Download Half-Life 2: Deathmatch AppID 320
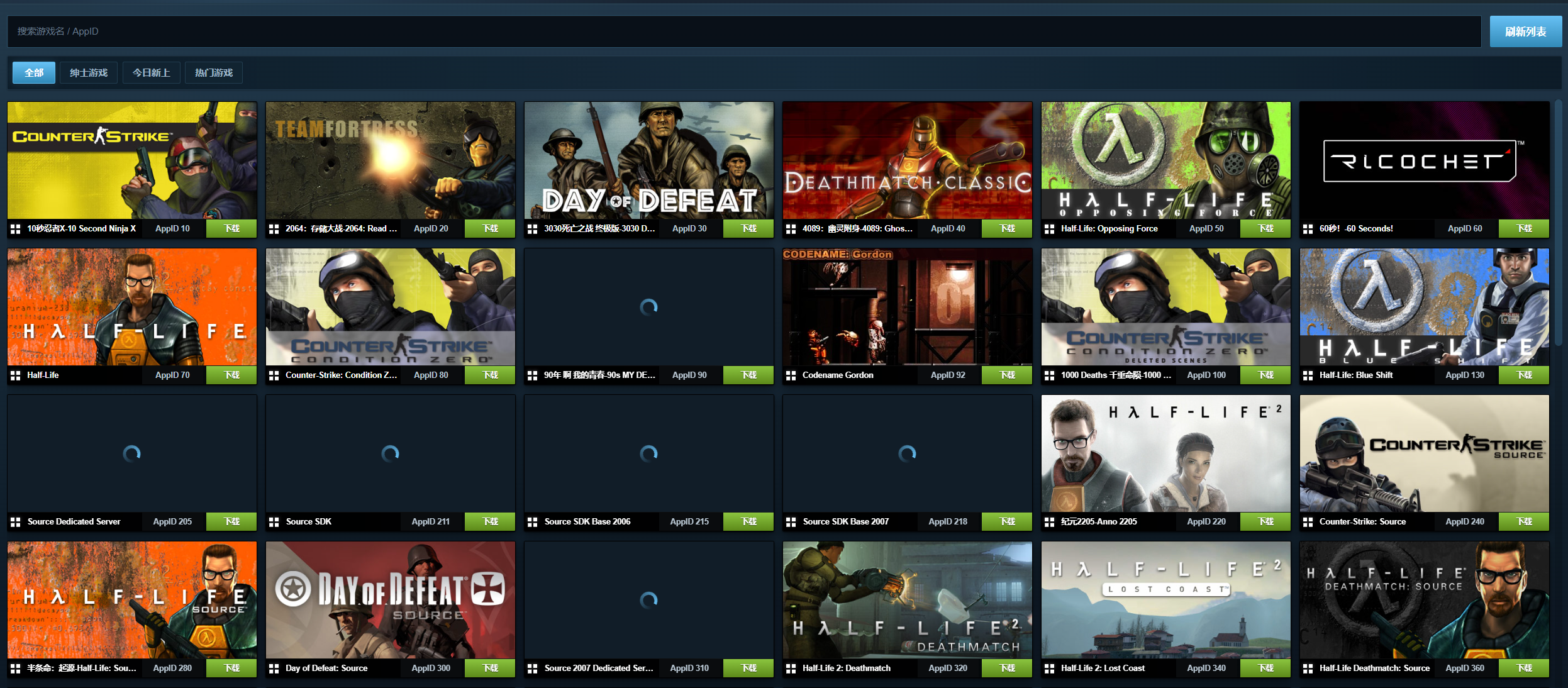Viewport: 1568px width, 688px height. 1008,668
